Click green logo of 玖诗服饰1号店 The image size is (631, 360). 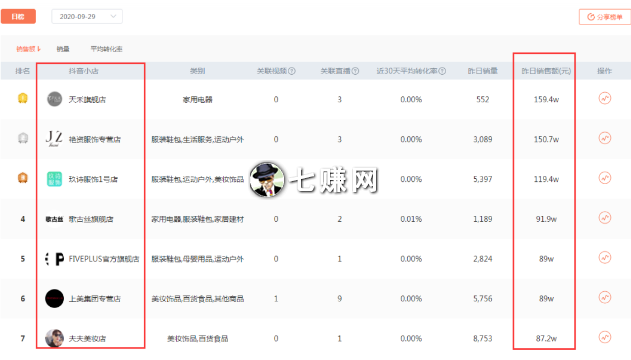(54, 179)
